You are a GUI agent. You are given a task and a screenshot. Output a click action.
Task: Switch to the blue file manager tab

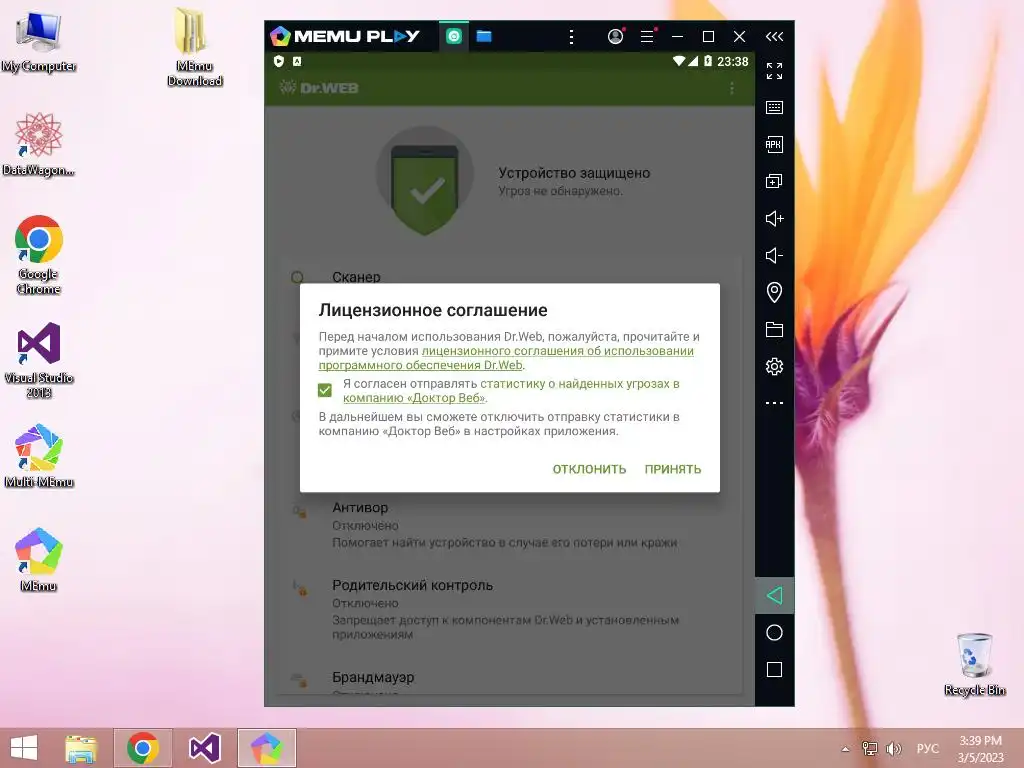point(484,36)
